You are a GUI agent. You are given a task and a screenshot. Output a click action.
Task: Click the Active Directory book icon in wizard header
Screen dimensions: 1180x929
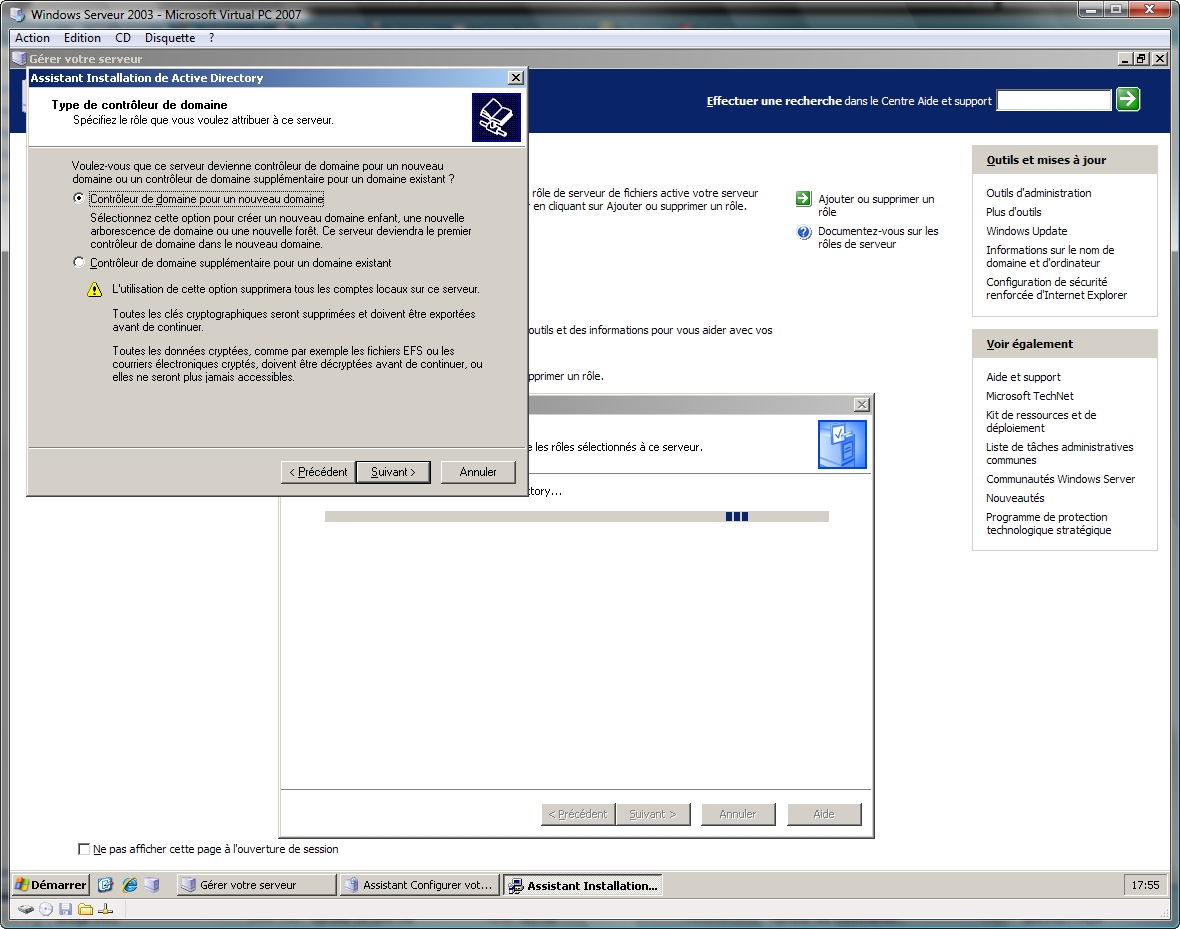pyautogui.click(x=496, y=117)
